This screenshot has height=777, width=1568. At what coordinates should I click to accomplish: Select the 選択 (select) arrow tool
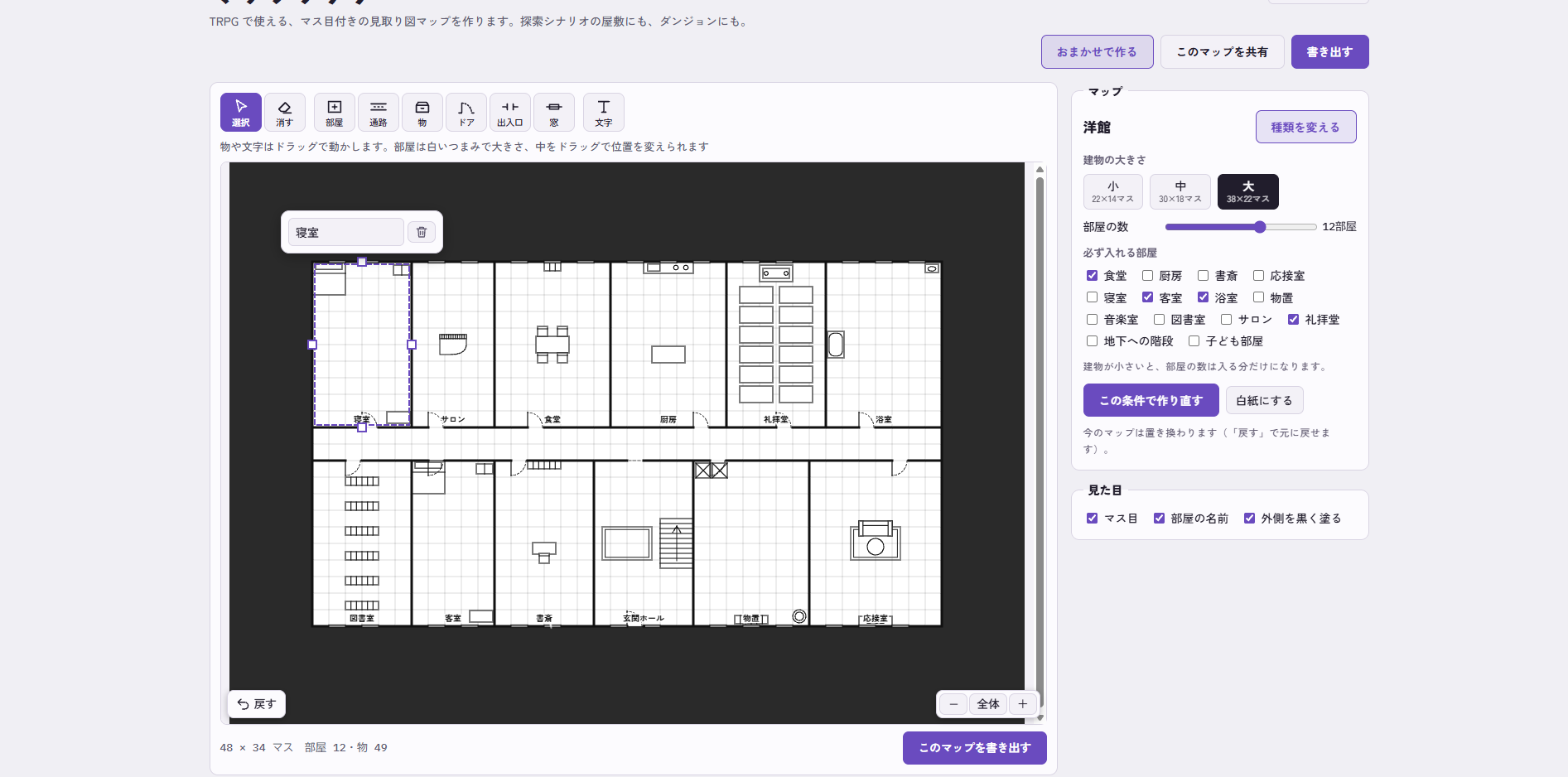[x=241, y=112]
